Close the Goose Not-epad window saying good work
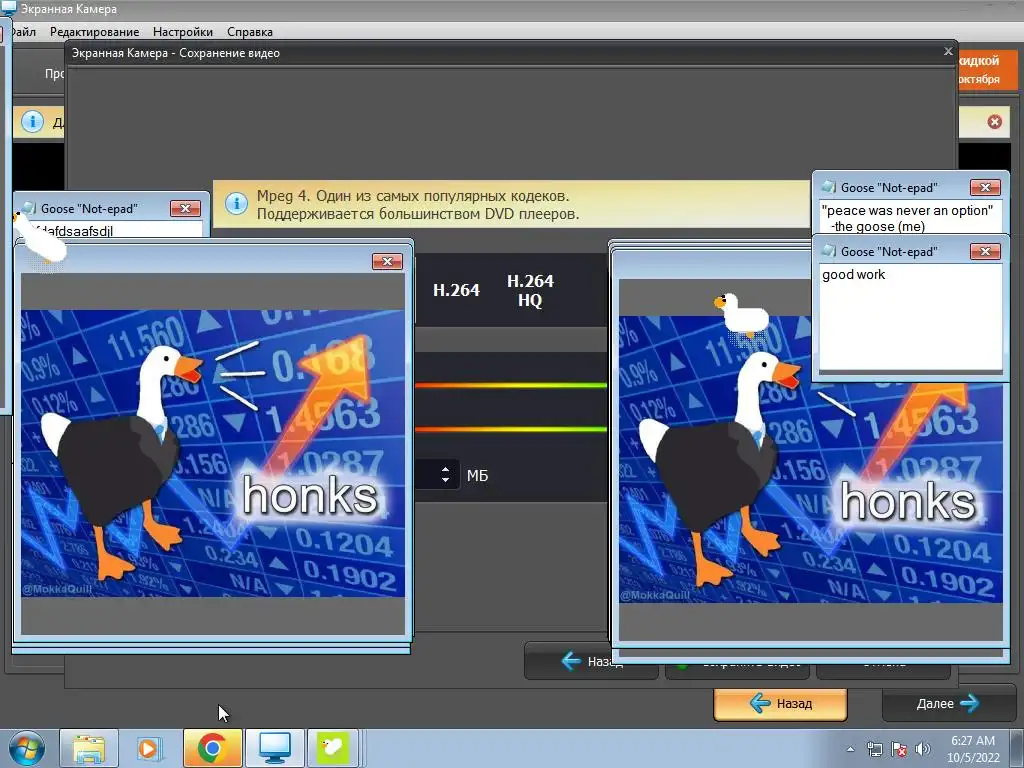Viewport: 1024px width, 768px height. pos(985,251)
